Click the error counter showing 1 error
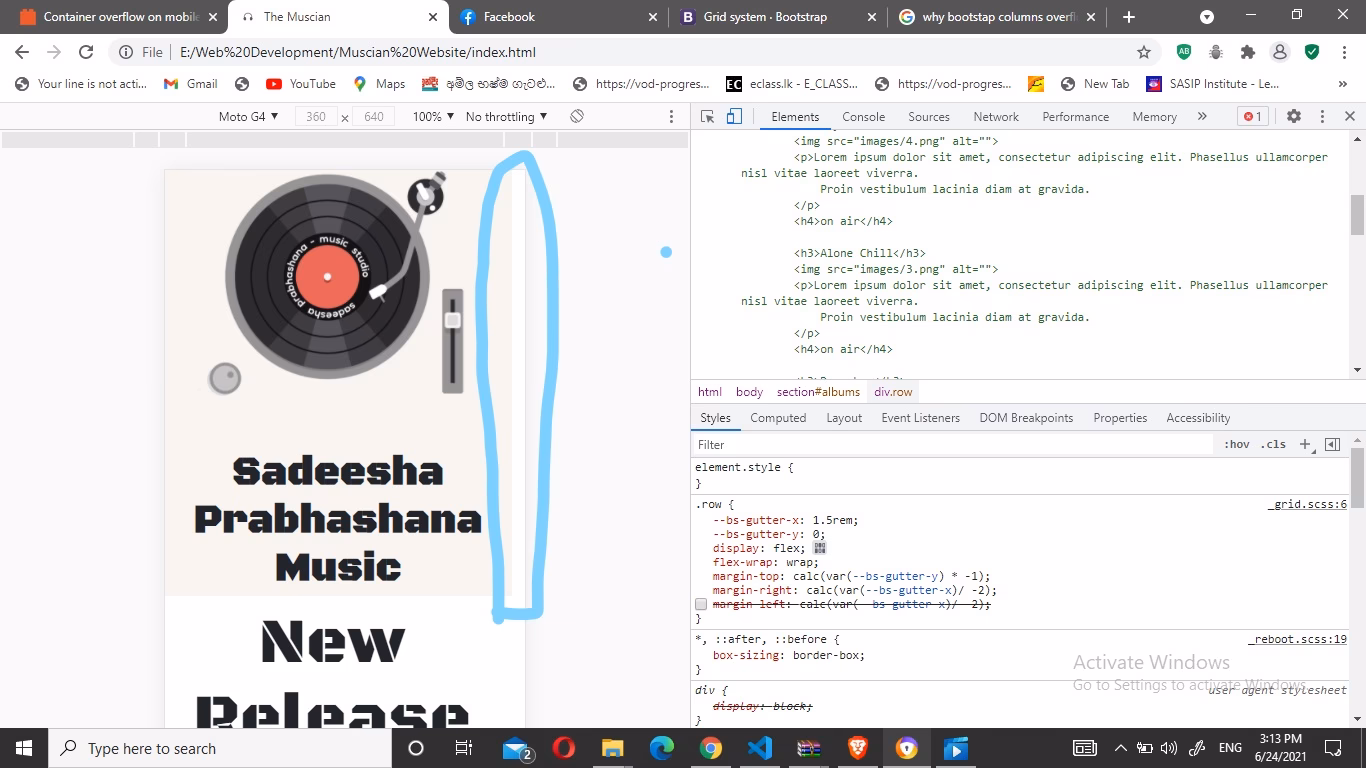The image size is (1366, 768). pos(1251,116)
